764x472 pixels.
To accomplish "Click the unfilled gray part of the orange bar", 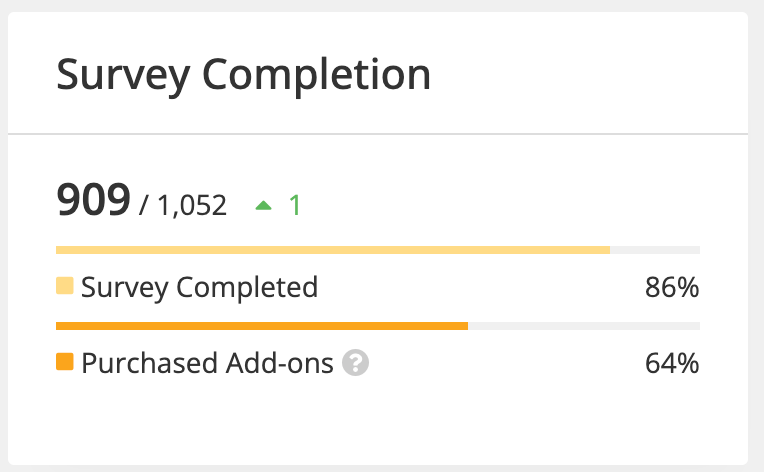I will coord(583,326).
